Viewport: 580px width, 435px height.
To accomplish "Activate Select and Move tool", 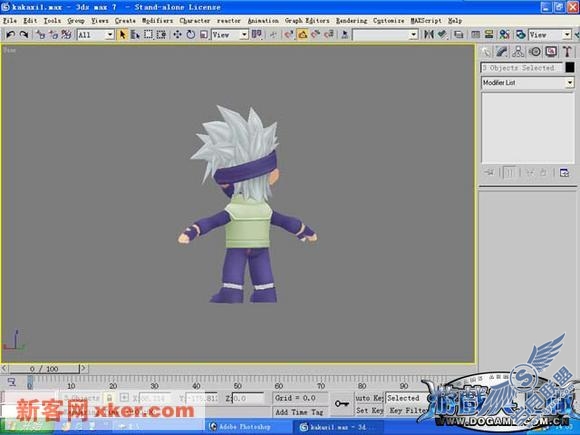I will [x=178, y=35].
